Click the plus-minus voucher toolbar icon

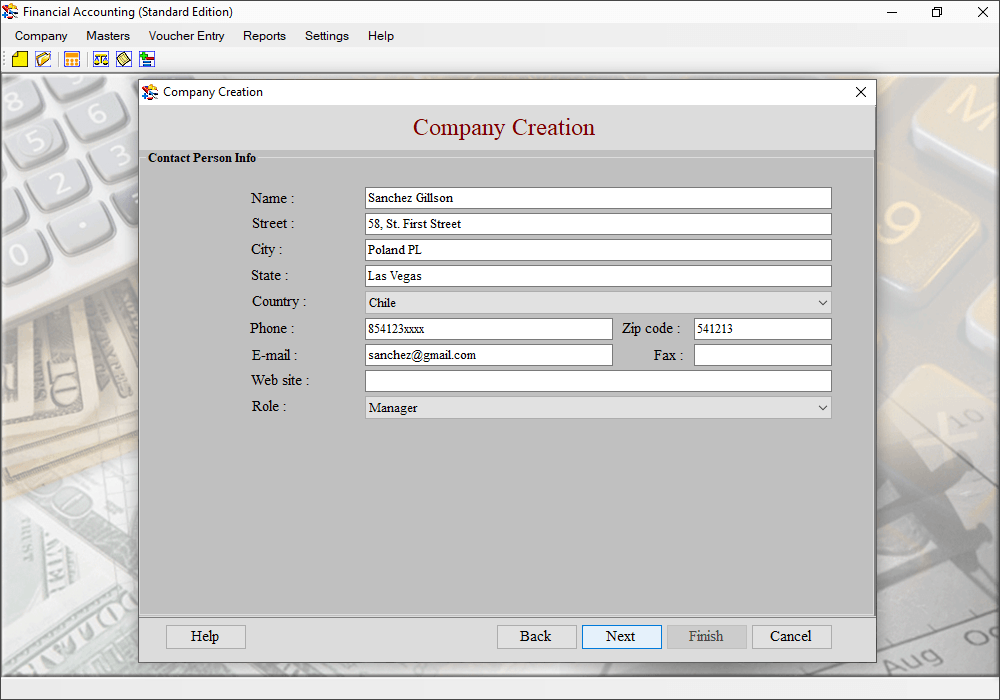pyautogui.click(x=147, y=59)
